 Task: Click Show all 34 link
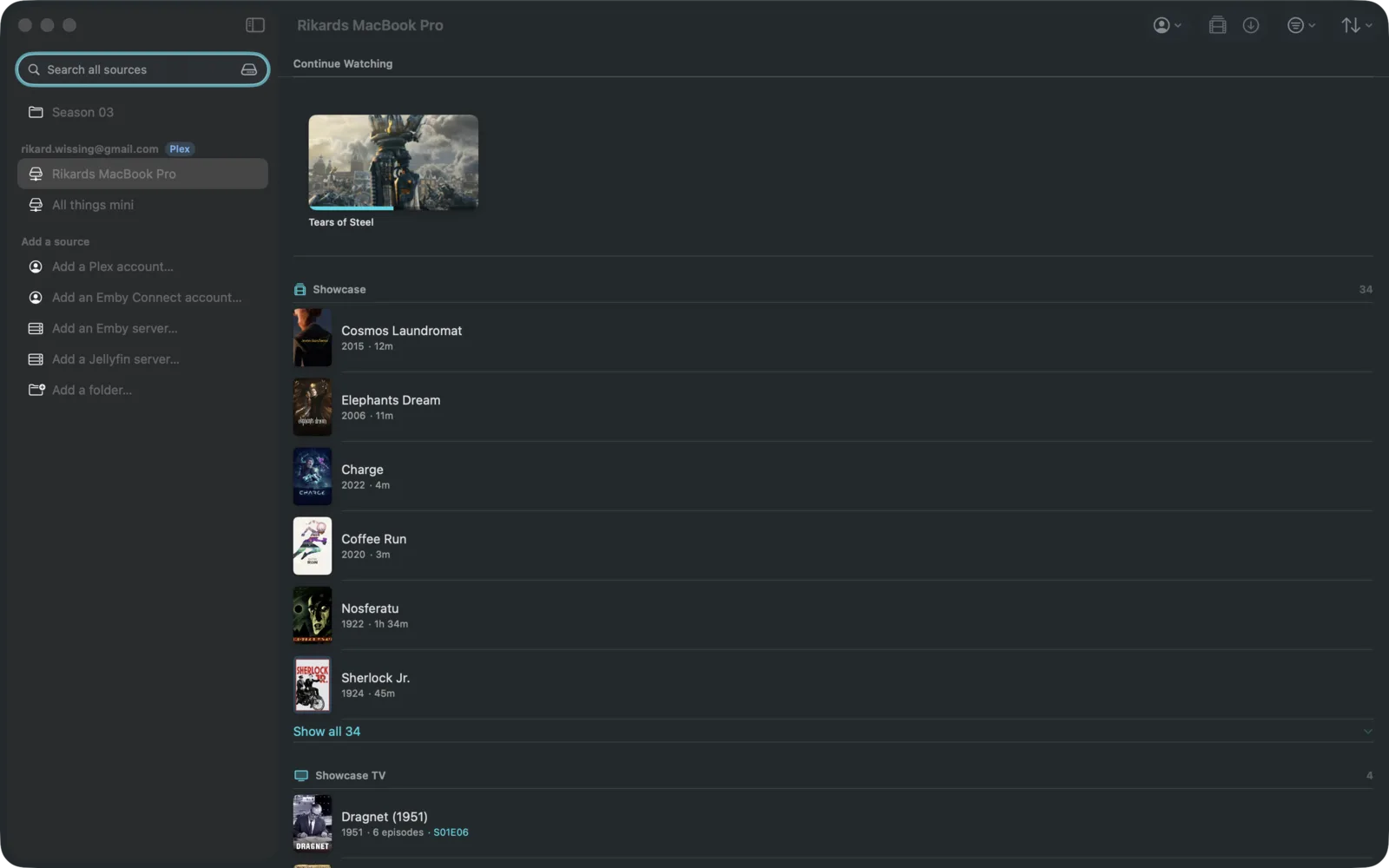pos(326,732)
